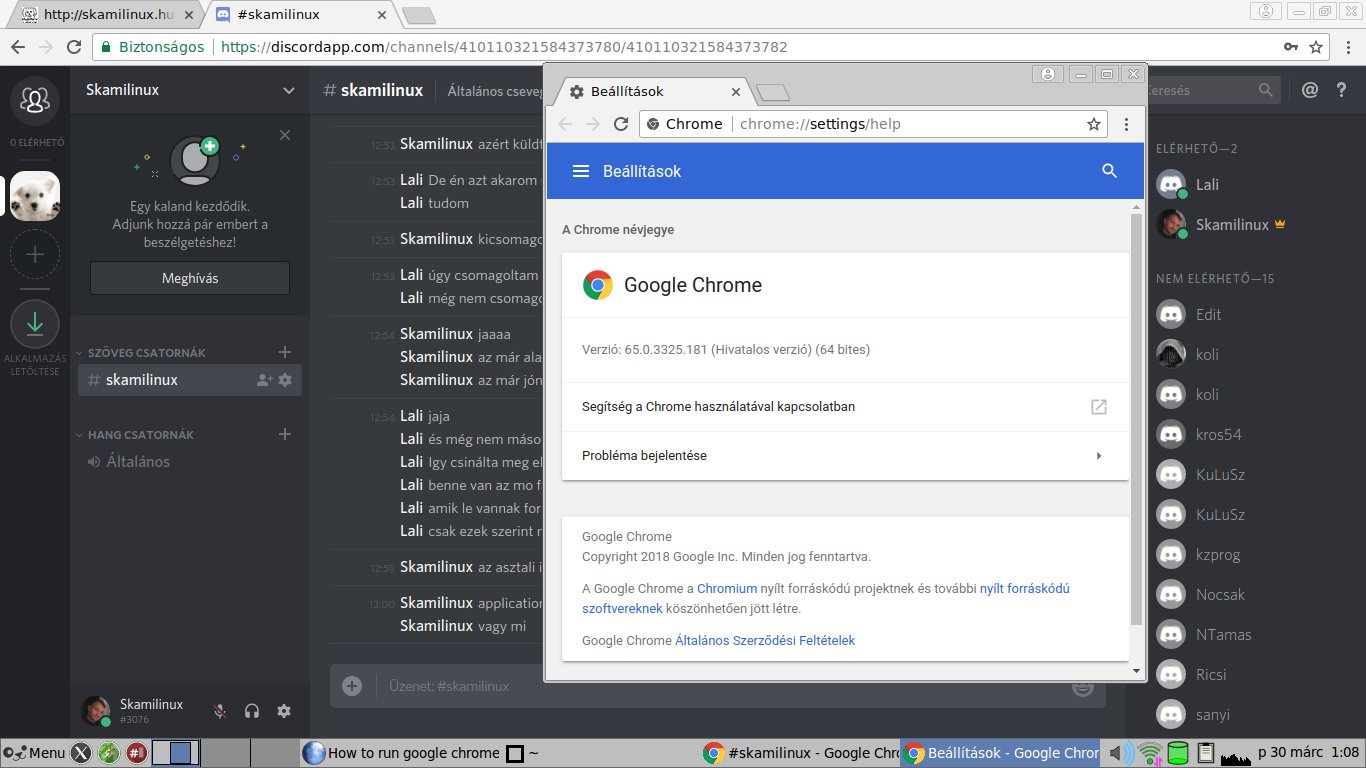The image size is (1366, 768).
Task: Click the Biztonságos secure site indicator
Action: pos(154,47)
